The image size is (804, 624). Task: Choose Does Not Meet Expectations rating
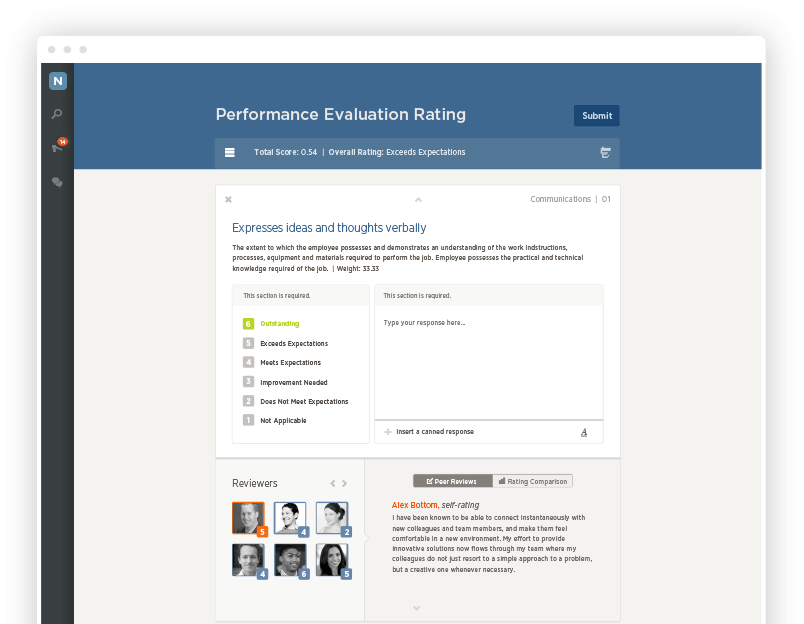[x=296, y=401]
